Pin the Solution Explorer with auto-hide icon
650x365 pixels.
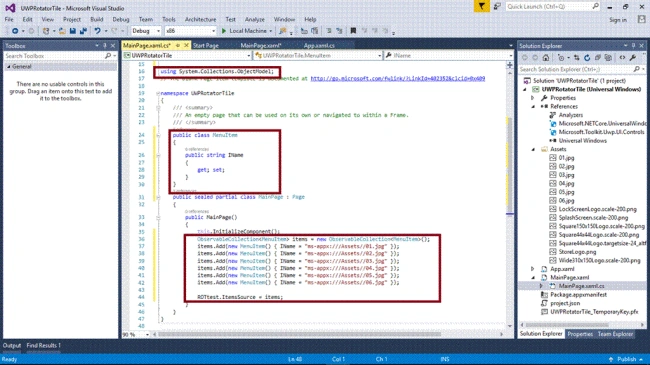click(x=633, y=46)
